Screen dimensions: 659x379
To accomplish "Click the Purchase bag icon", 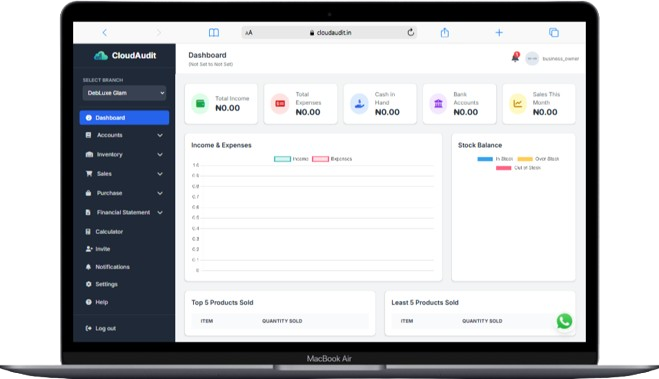I will 88,193.
